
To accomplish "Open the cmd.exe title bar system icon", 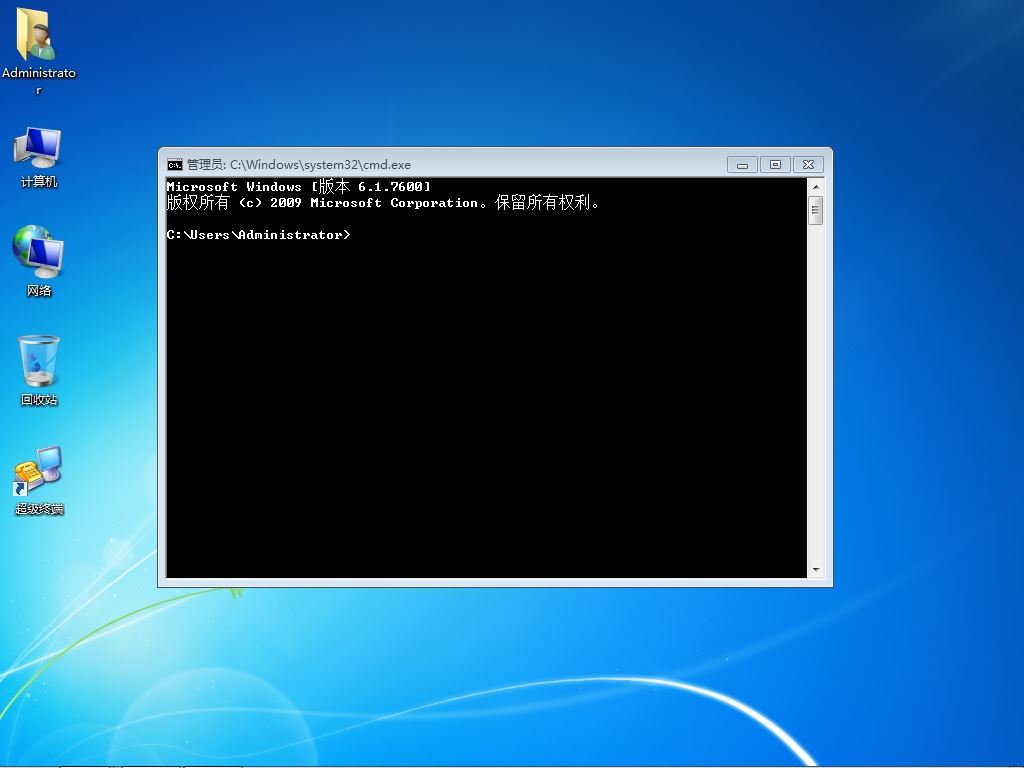I will point(174,165).
